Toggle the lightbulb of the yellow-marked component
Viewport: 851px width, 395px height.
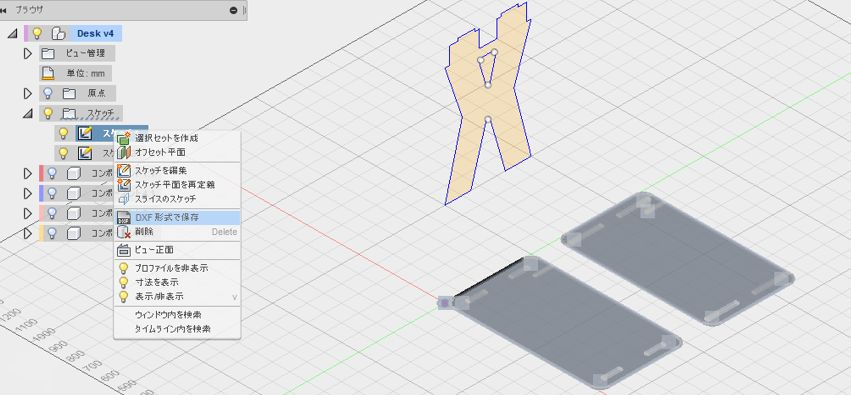52,234
